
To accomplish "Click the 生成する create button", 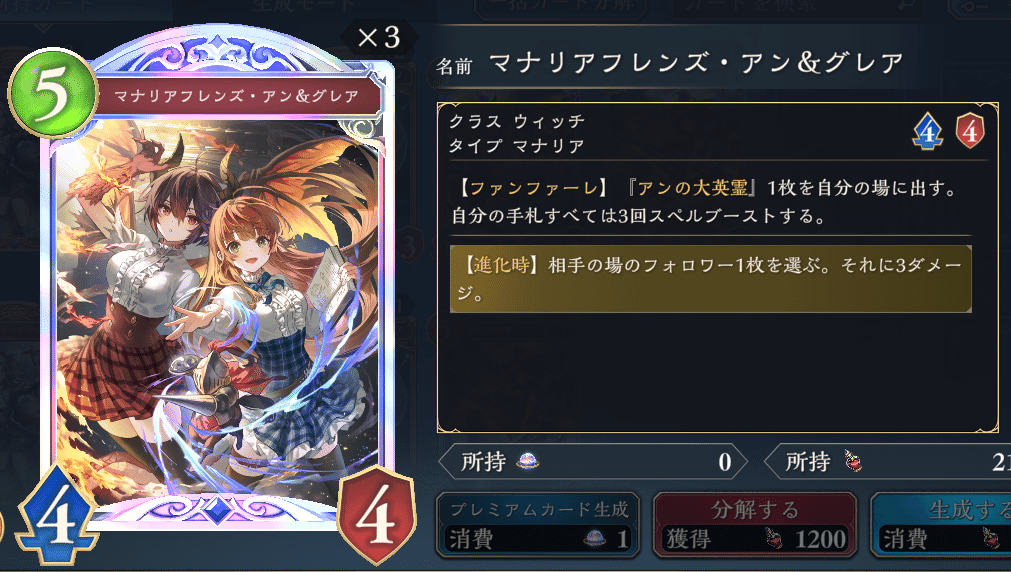I will pos(941,524).
